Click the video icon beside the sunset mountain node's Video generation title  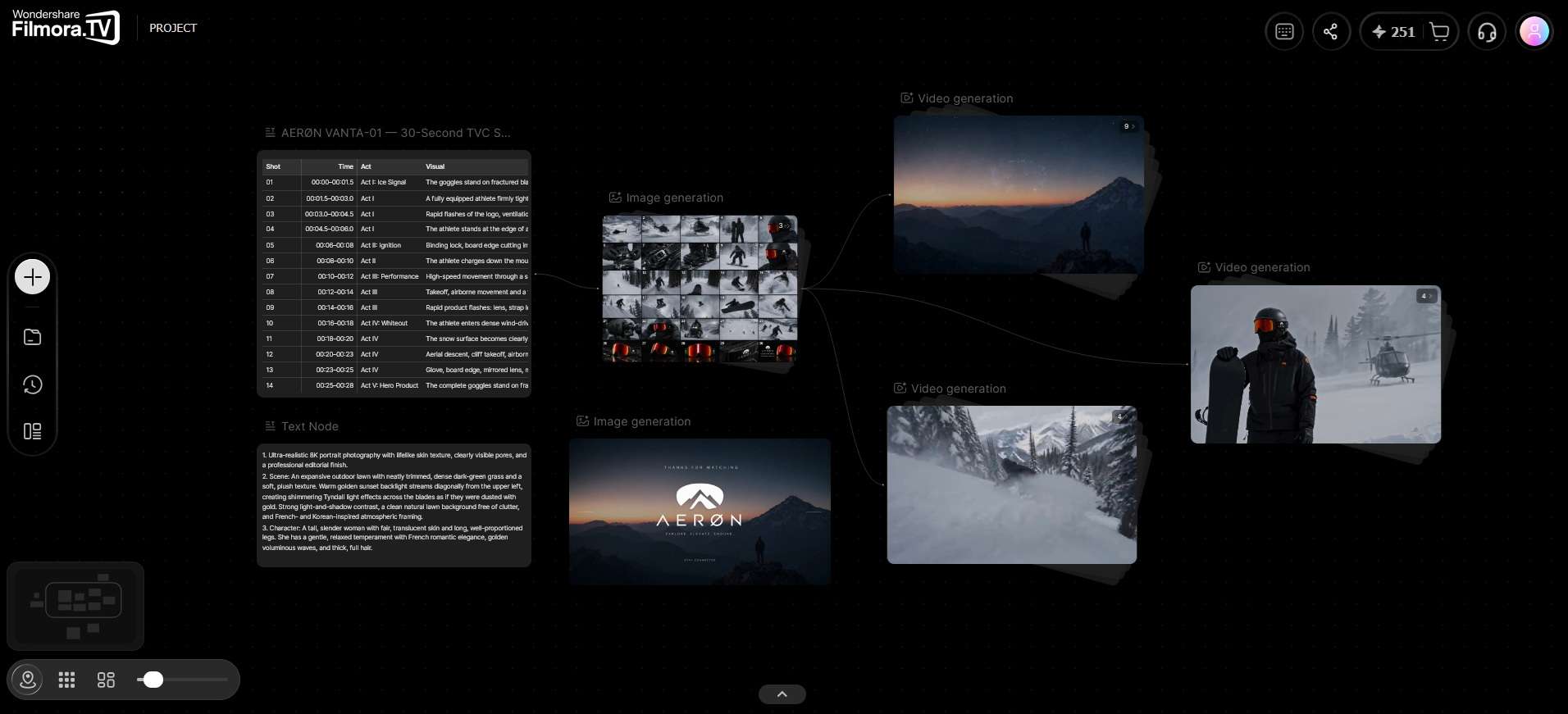tap(906, 98)
